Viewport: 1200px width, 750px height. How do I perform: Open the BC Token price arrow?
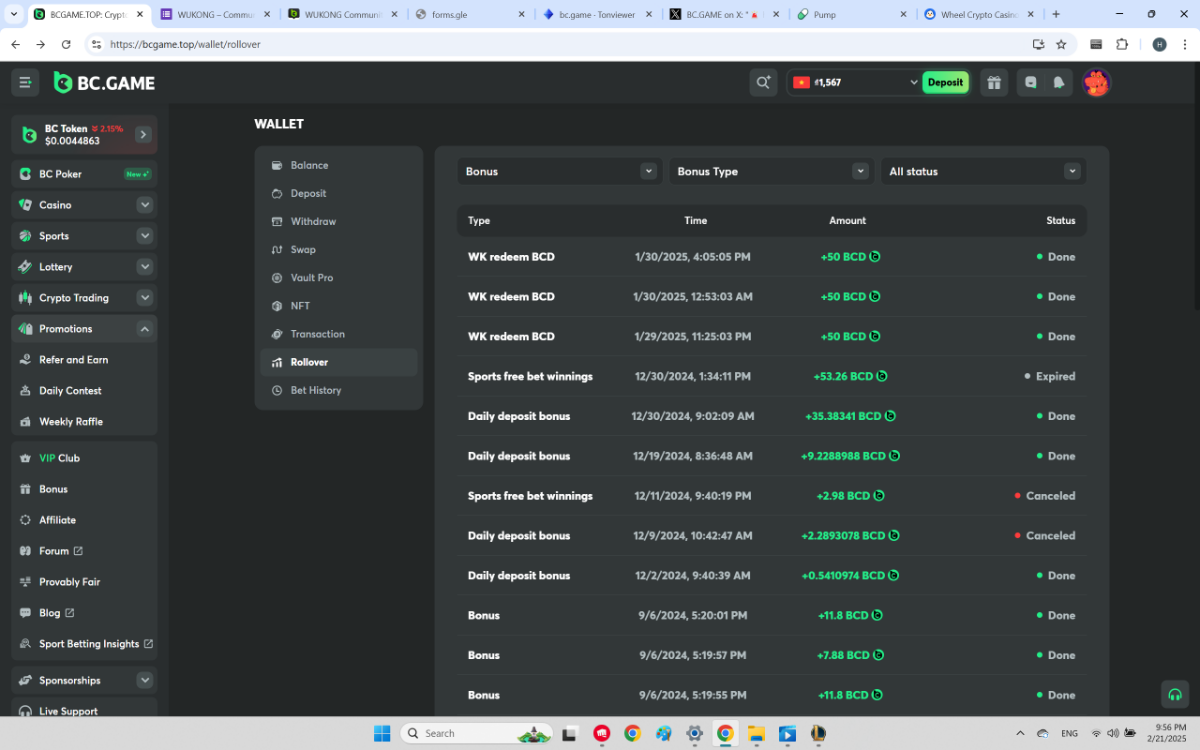(x=143, y=134)
